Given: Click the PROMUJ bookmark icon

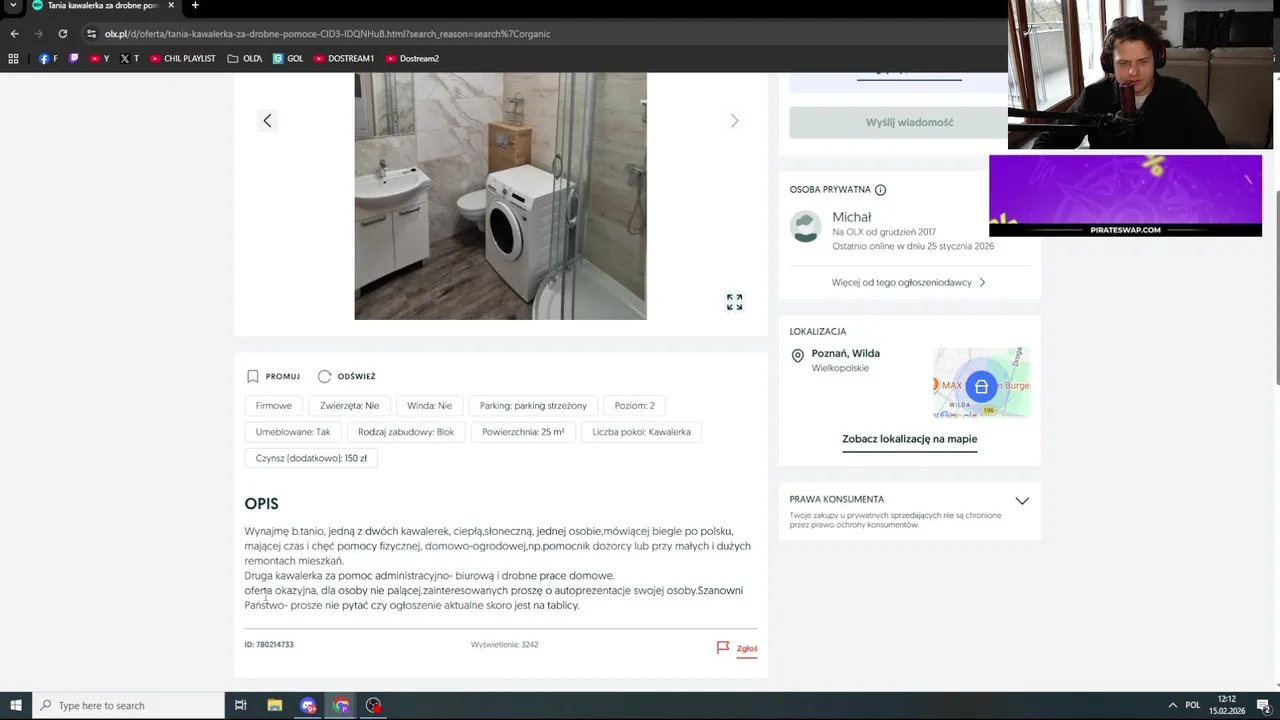Looking at the screenshot, I should click(x=253, y=377).
